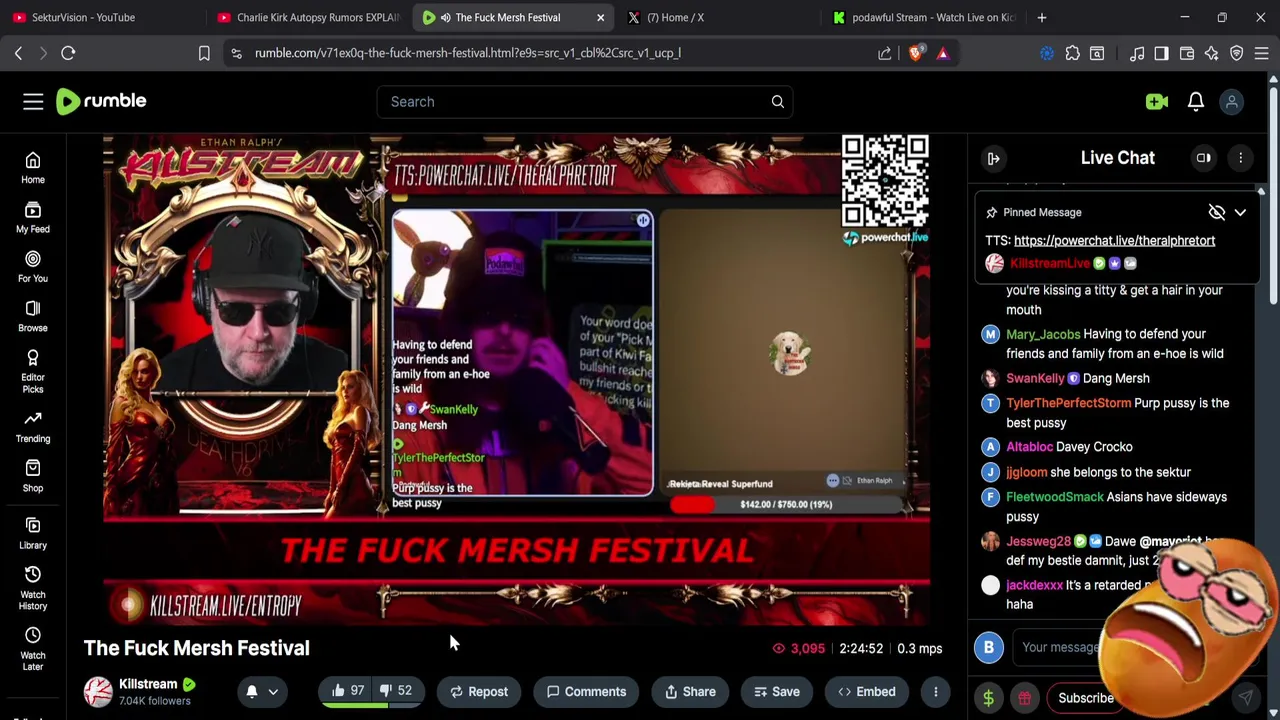Screen dimensions: 1280x720
Task: Click the Brave Shields lion icon
Action: tap(915, 53)
